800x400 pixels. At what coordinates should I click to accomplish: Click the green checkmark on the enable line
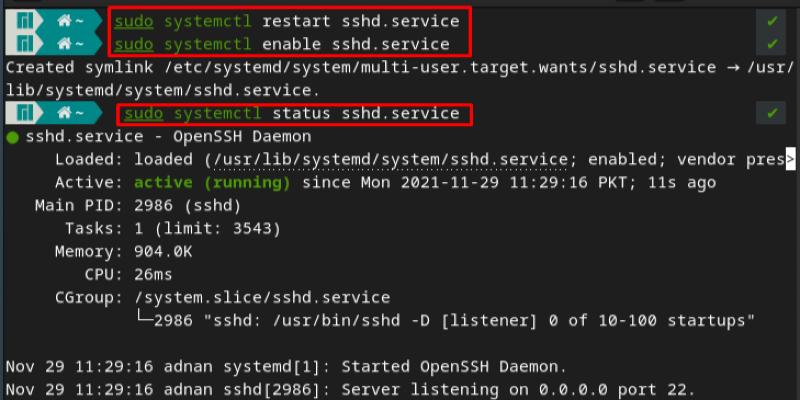[x=772, y=44]
